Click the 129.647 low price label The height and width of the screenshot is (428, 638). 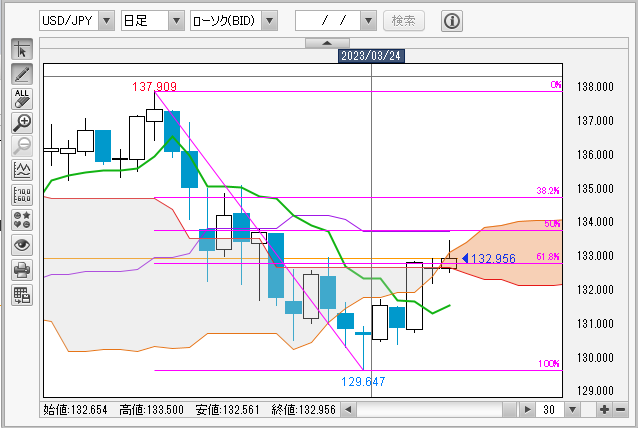[x=363, y=382]
